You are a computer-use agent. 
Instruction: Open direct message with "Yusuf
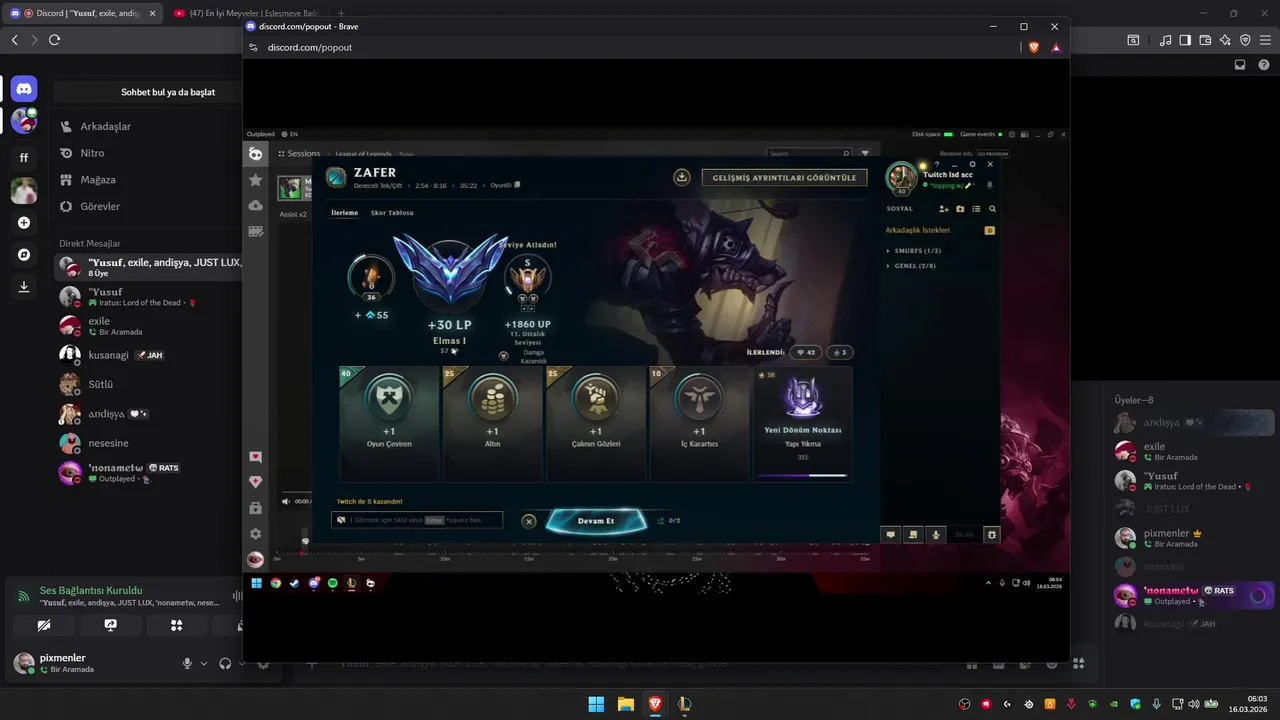coord(147,297)
